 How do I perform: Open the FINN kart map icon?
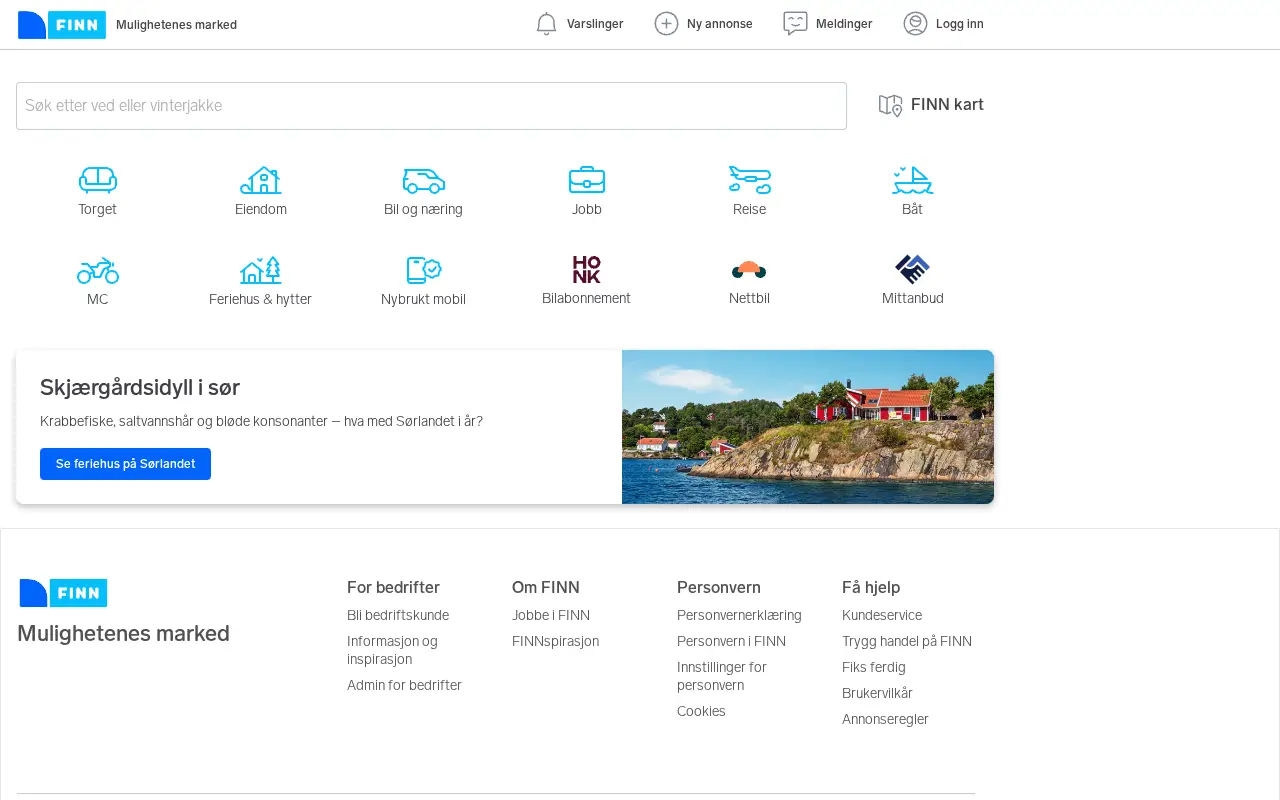(890, 105)
